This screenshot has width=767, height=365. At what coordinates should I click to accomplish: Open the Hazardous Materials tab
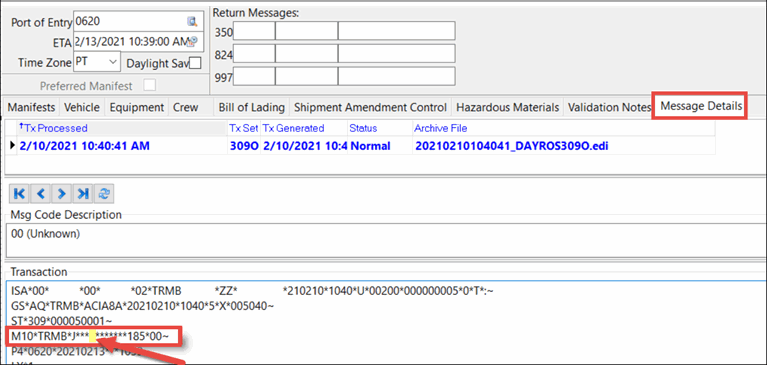coord(507,107)
